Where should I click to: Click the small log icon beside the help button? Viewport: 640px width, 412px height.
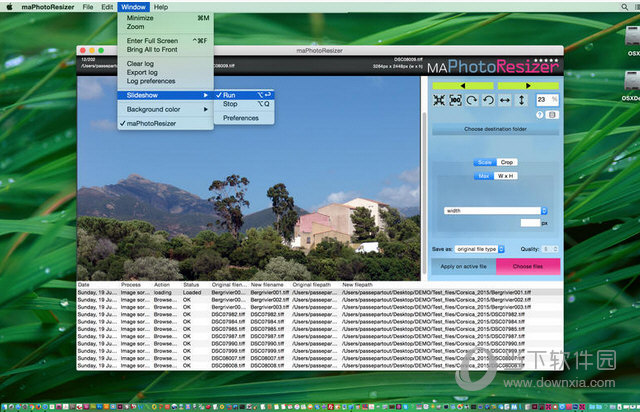[x=552, y=115]
